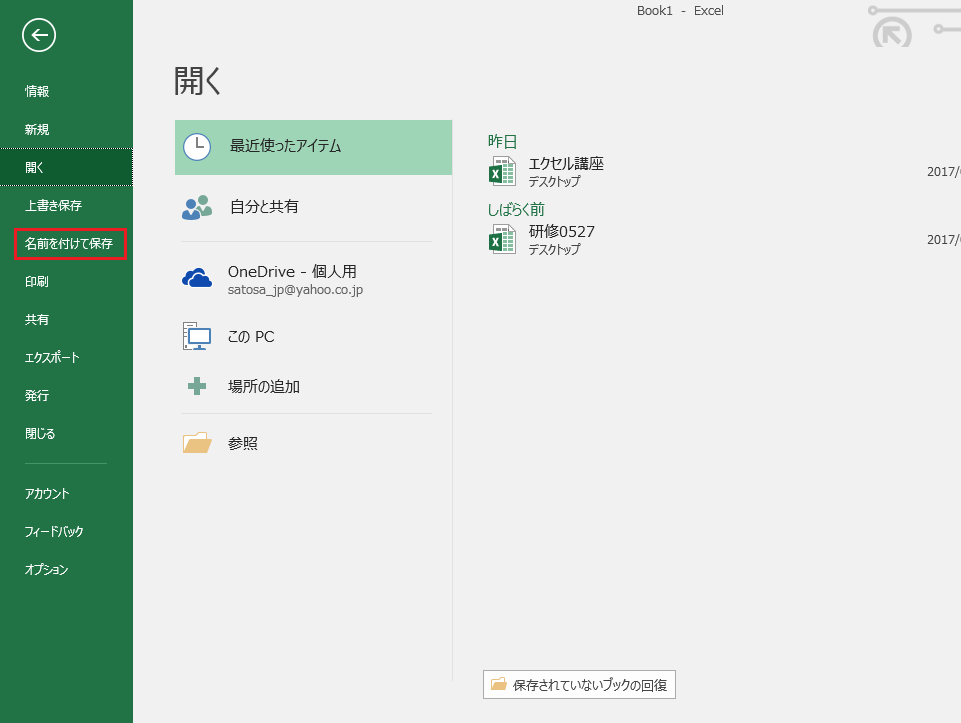Choose 閉じる to close the workbook
The height and width of the screenshot is (723, 961).
click(66, 433)
